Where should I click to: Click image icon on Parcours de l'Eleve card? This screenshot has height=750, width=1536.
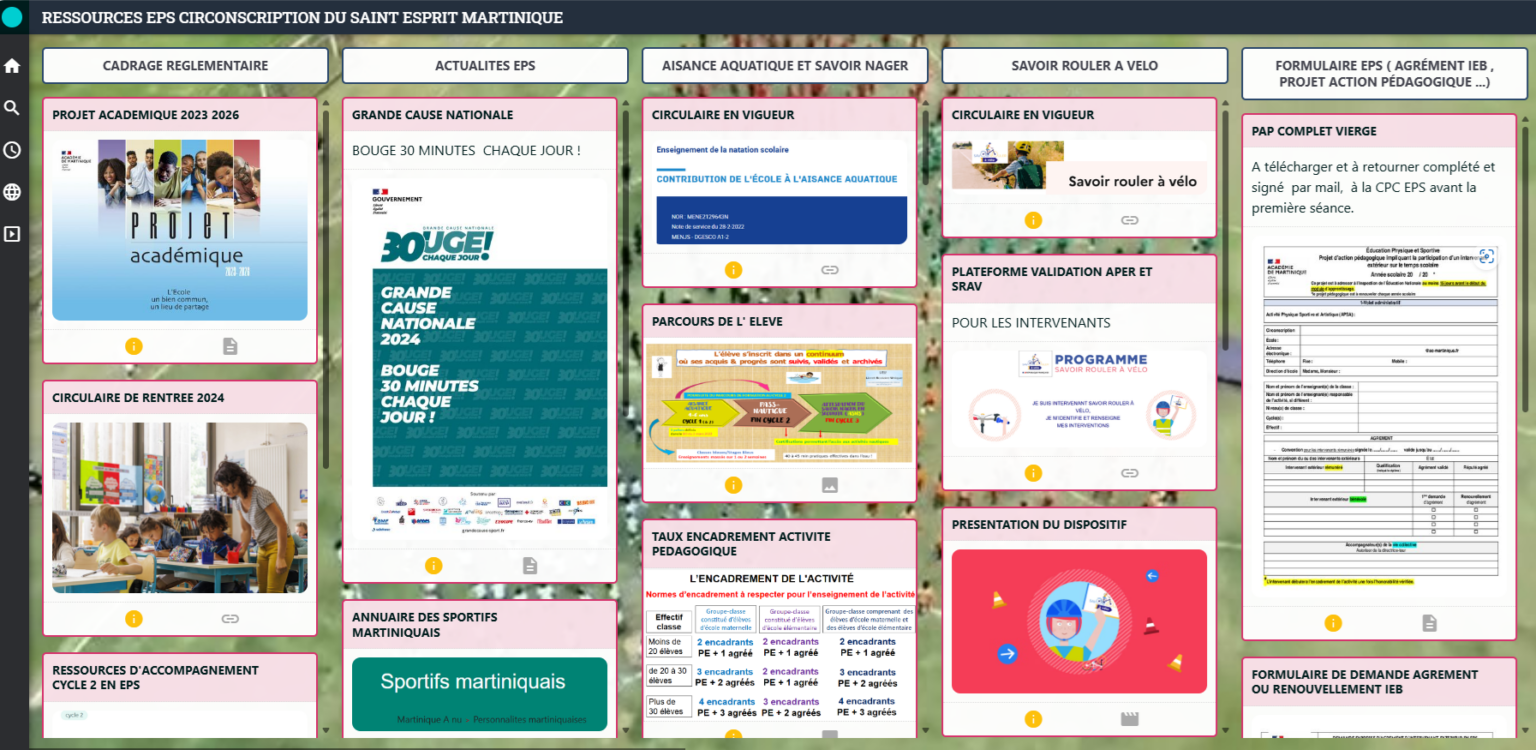829,485
